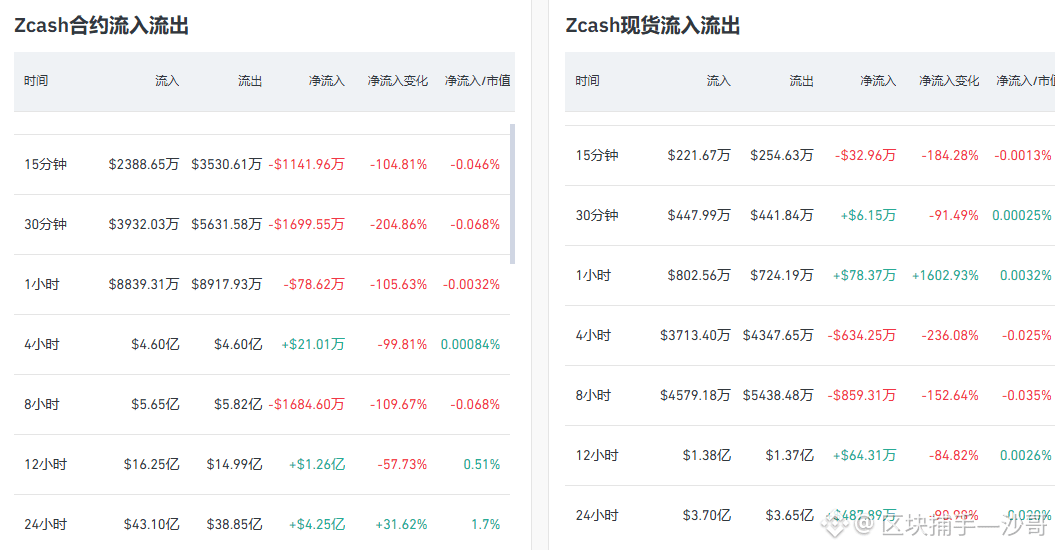Select the 24小时 row in contracts table
The image size is (1055, 550).
(262, 524)
